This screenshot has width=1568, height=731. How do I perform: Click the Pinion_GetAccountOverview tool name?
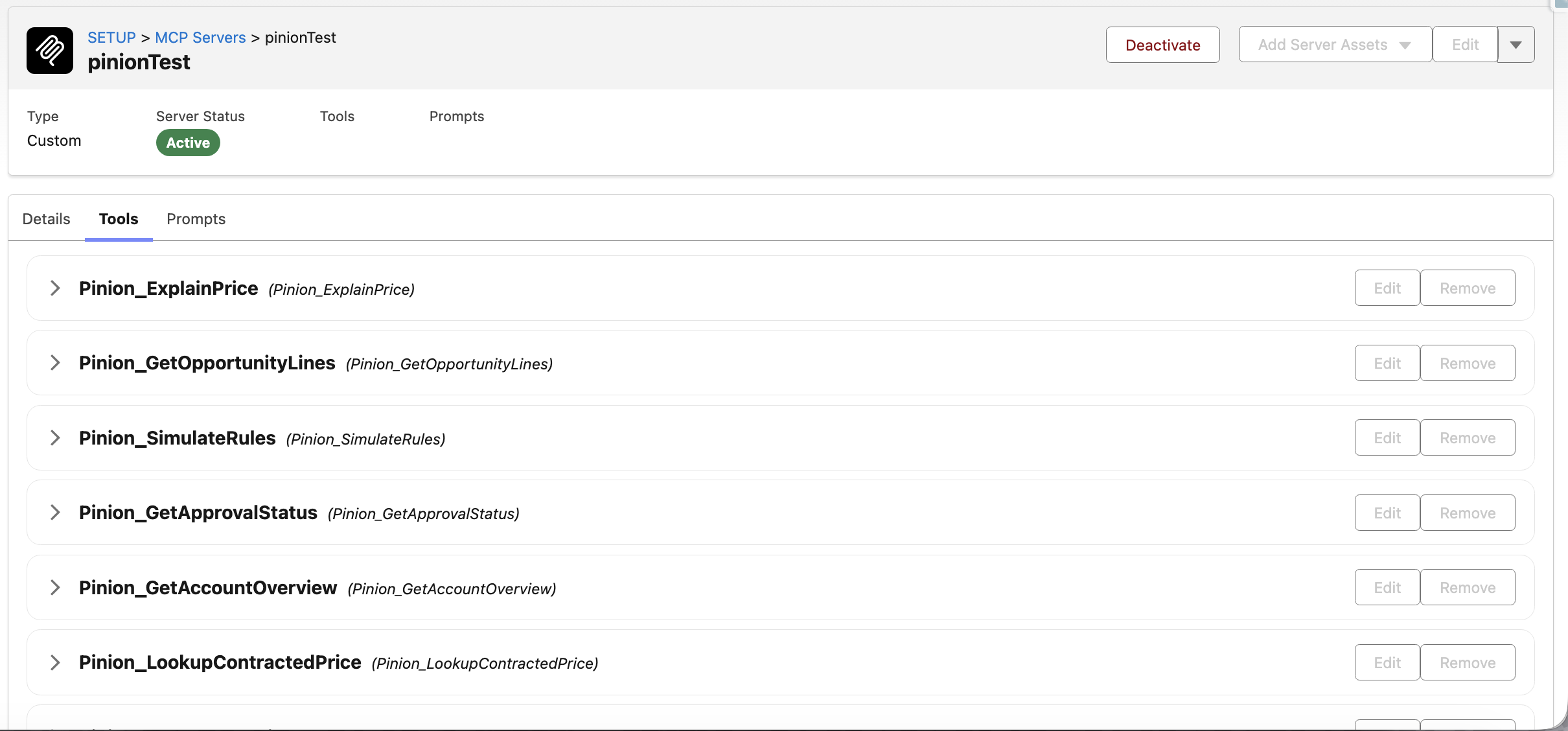[x=208, y=588]
